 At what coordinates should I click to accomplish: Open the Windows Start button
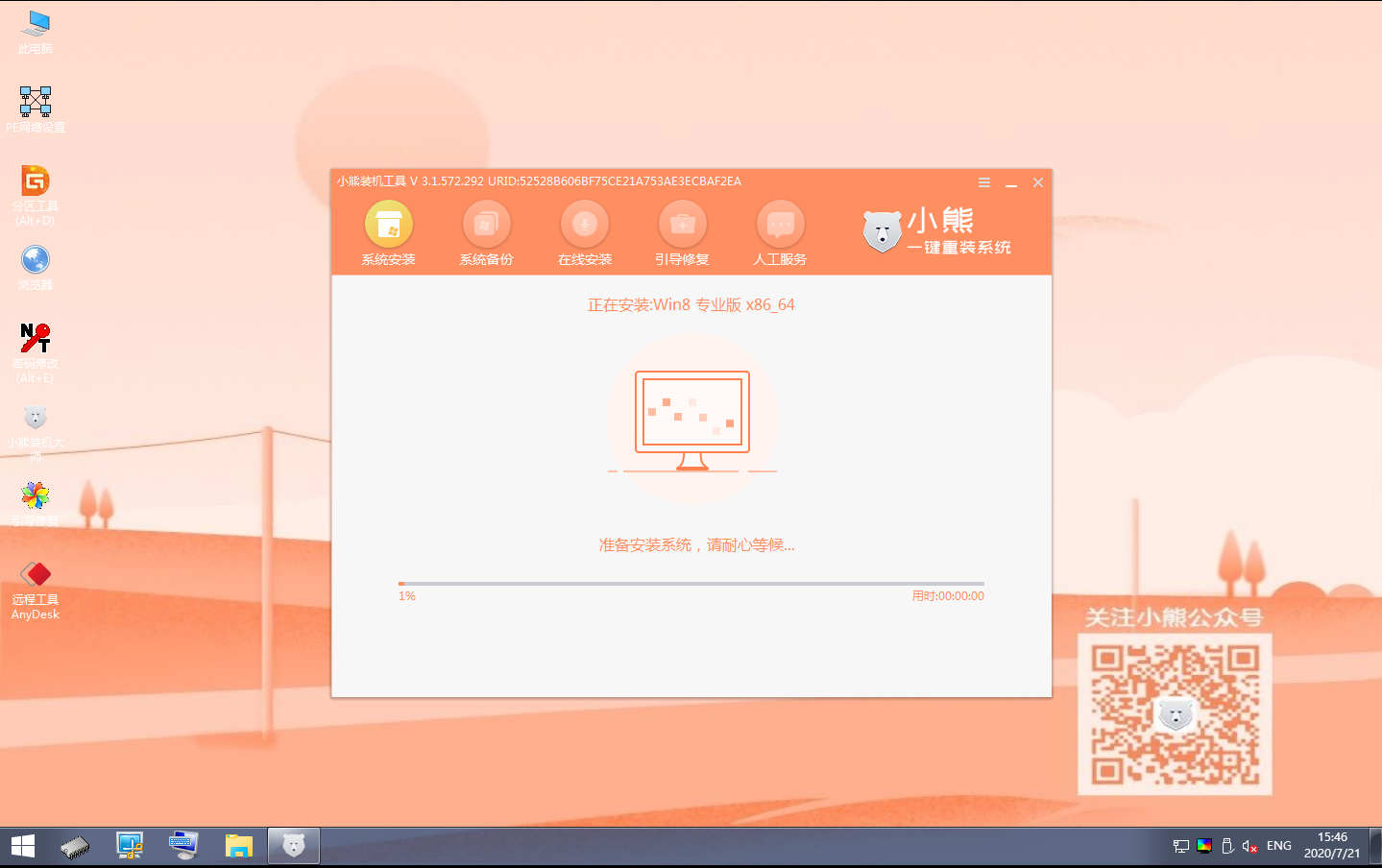pos(23,846)
